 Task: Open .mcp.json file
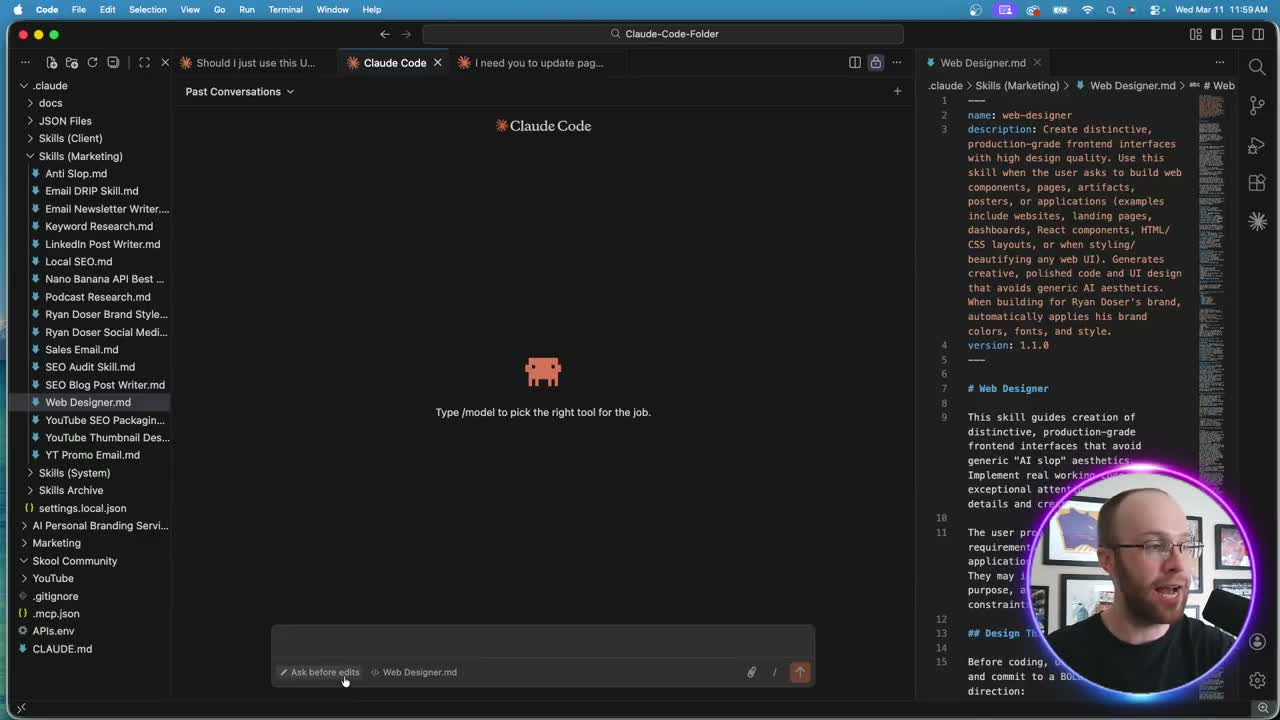tap(55, 613)
